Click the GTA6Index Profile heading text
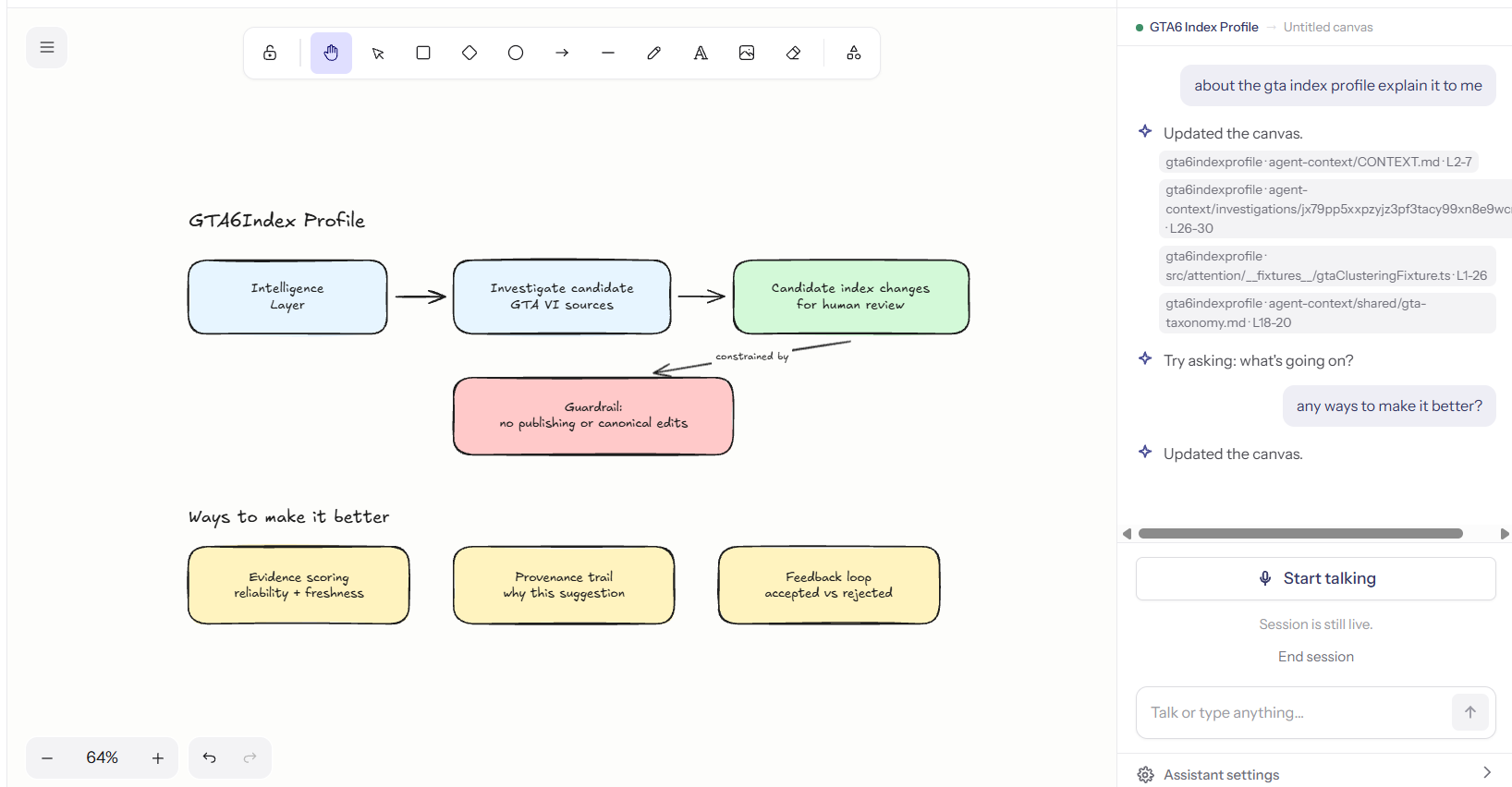This screenshot has width=1512, height=787. 276,220
